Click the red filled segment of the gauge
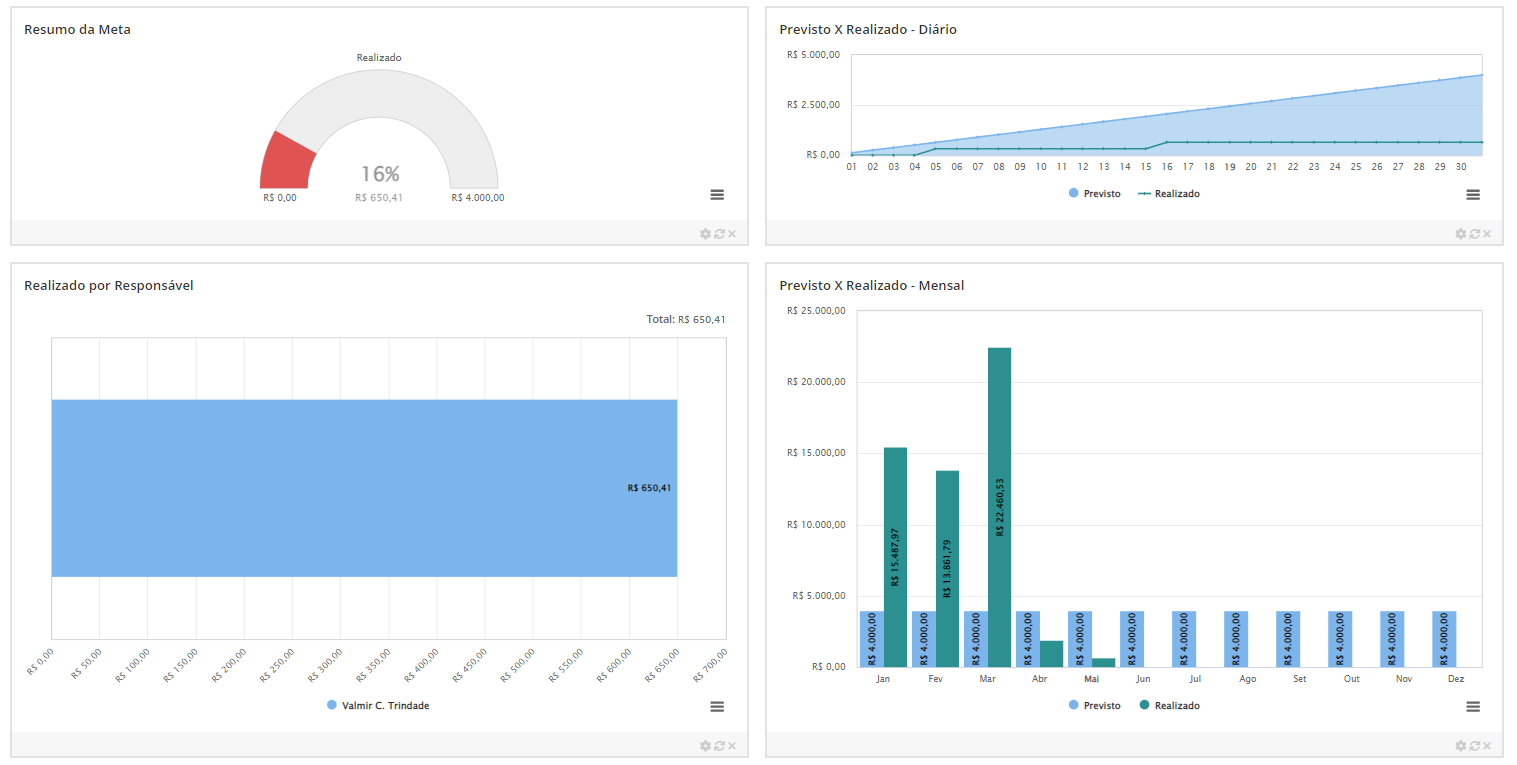Screen dimensions: 1517x765 coord(285,163)
